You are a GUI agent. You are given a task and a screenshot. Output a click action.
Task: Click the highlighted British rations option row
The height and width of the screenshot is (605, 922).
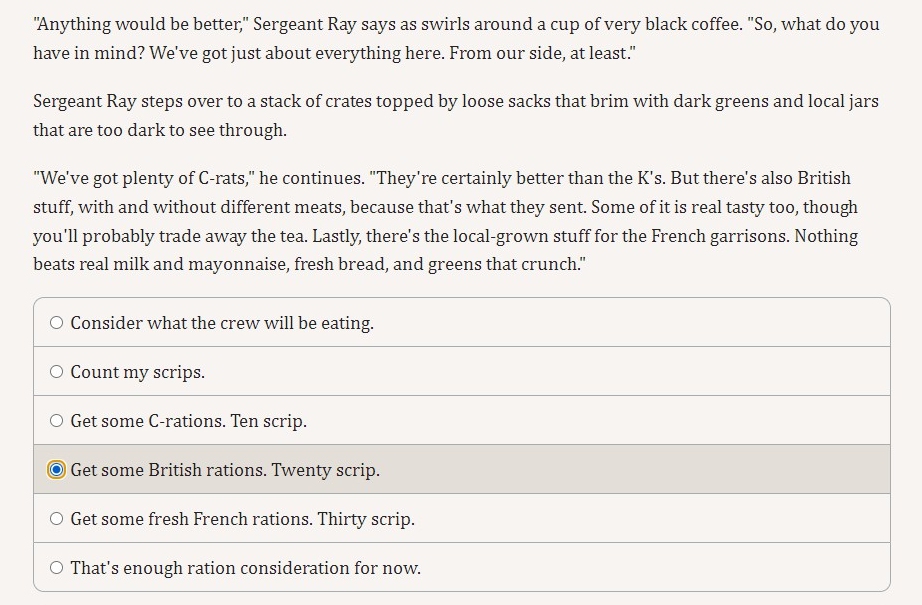(462, 469)
